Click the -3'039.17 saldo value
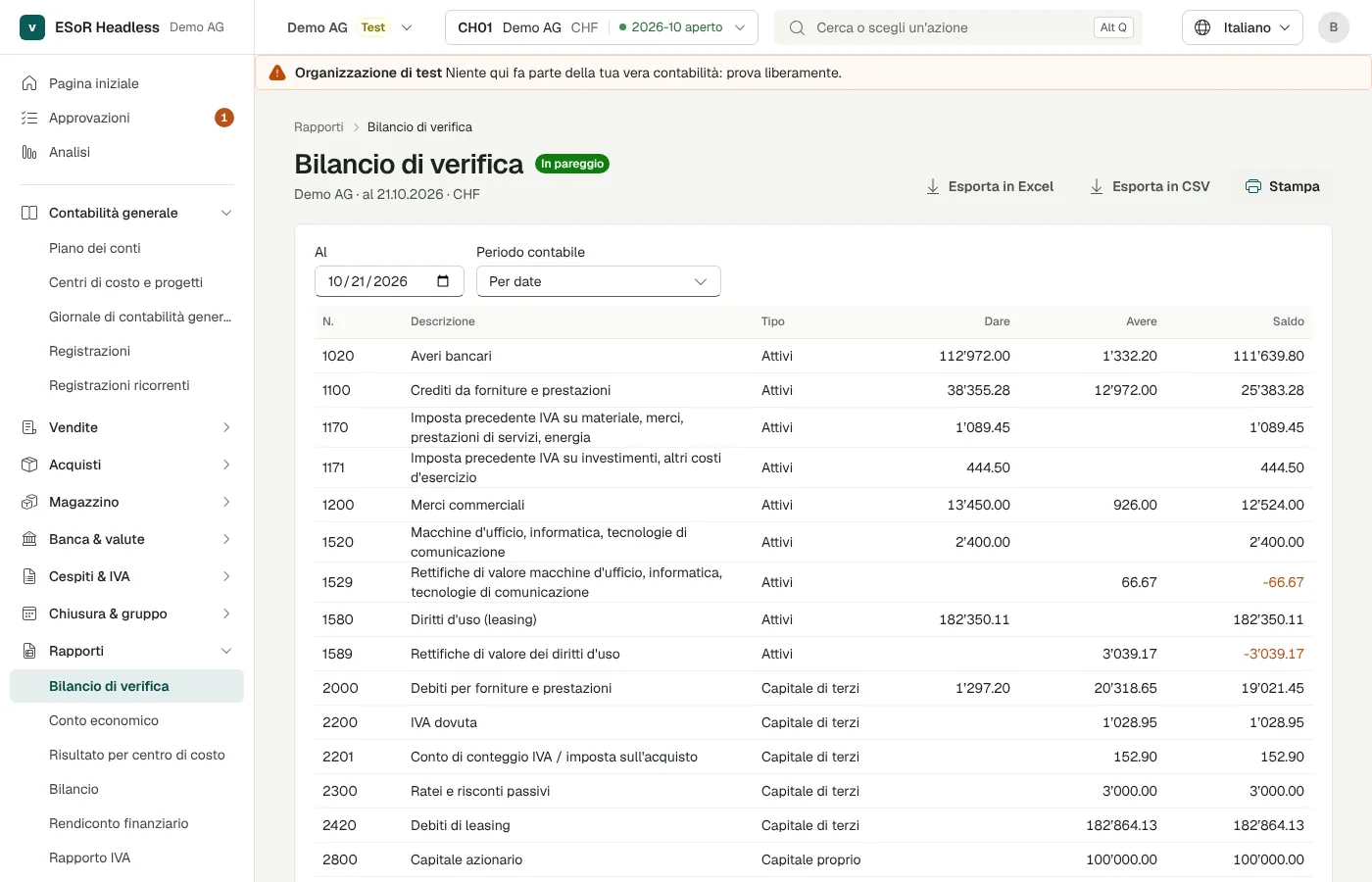Screen dimensions: 1372x882 (x=1273, y=654)
